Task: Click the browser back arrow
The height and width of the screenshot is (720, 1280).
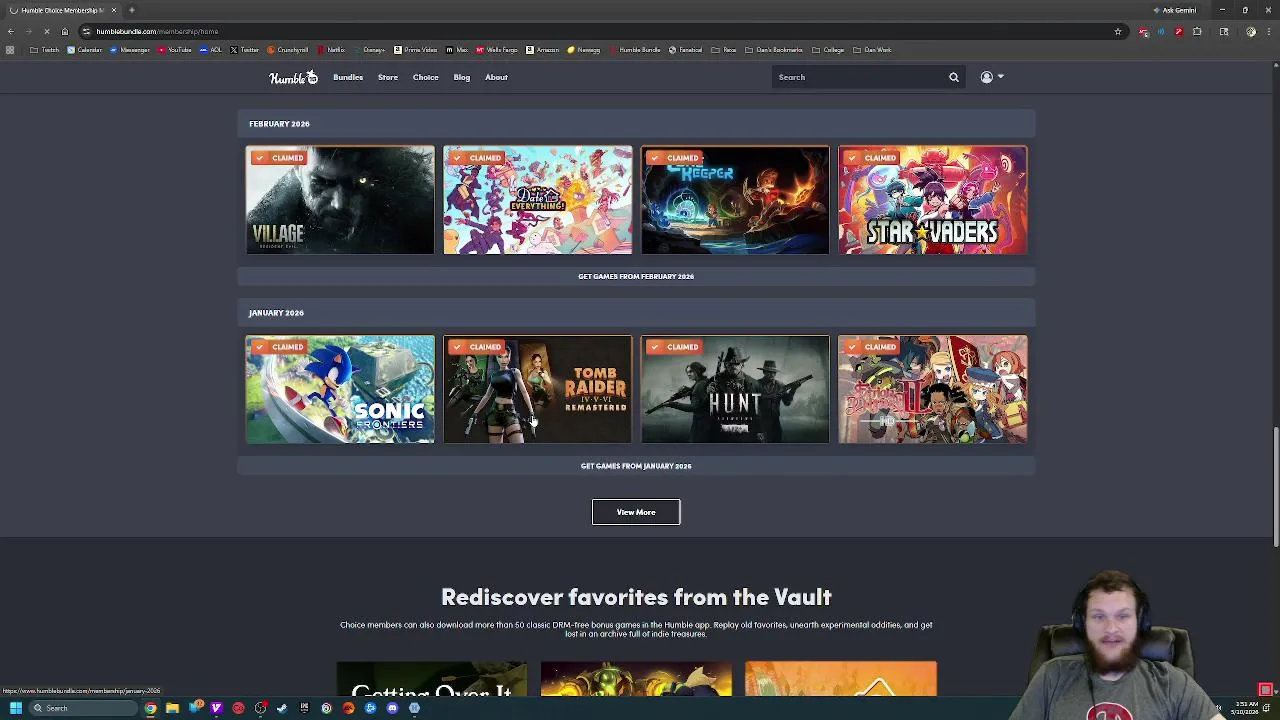Action: coord(10,31)
